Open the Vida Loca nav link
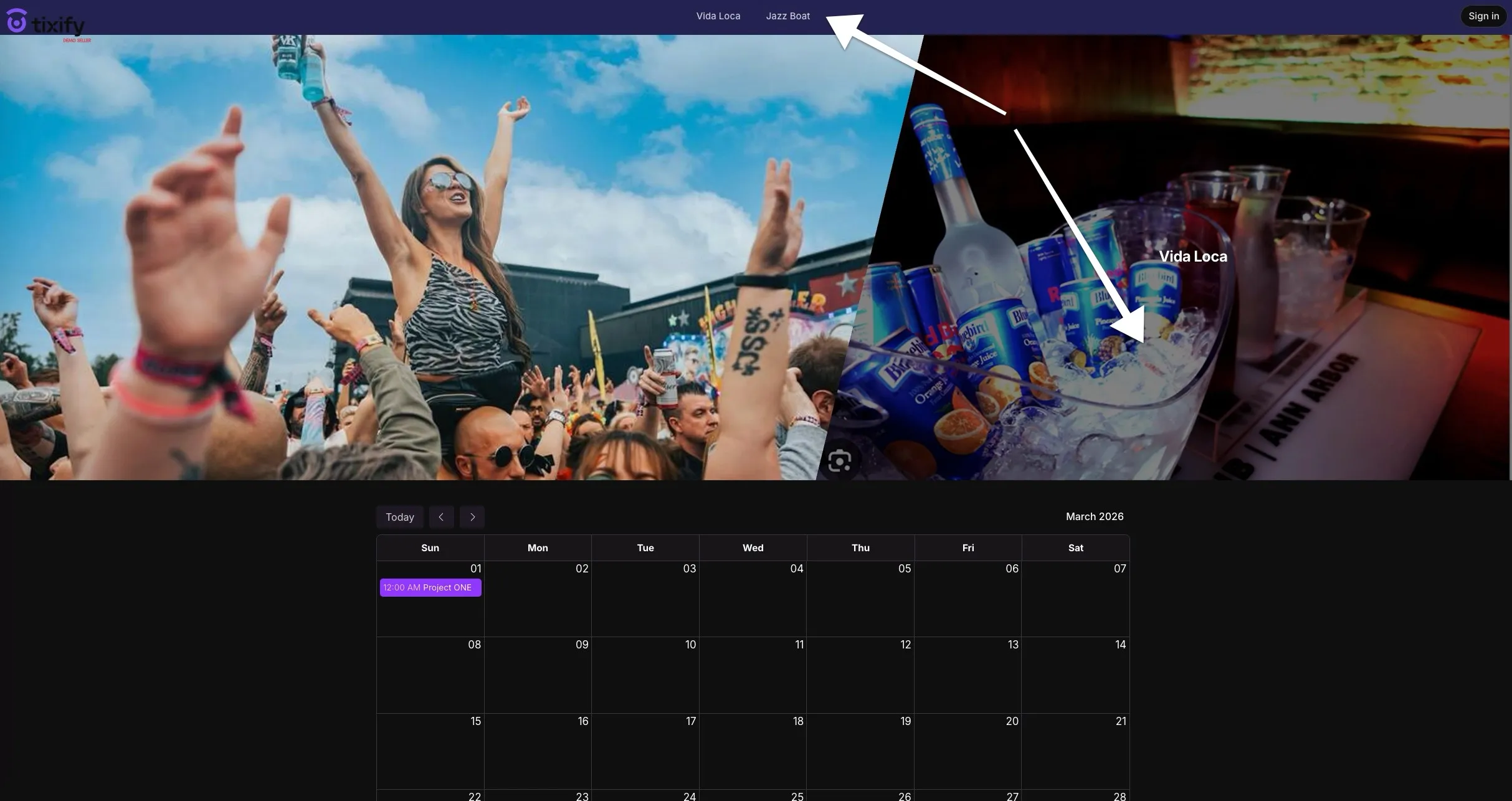Viewport: 1512px width, 801px height. pos(718,16)
